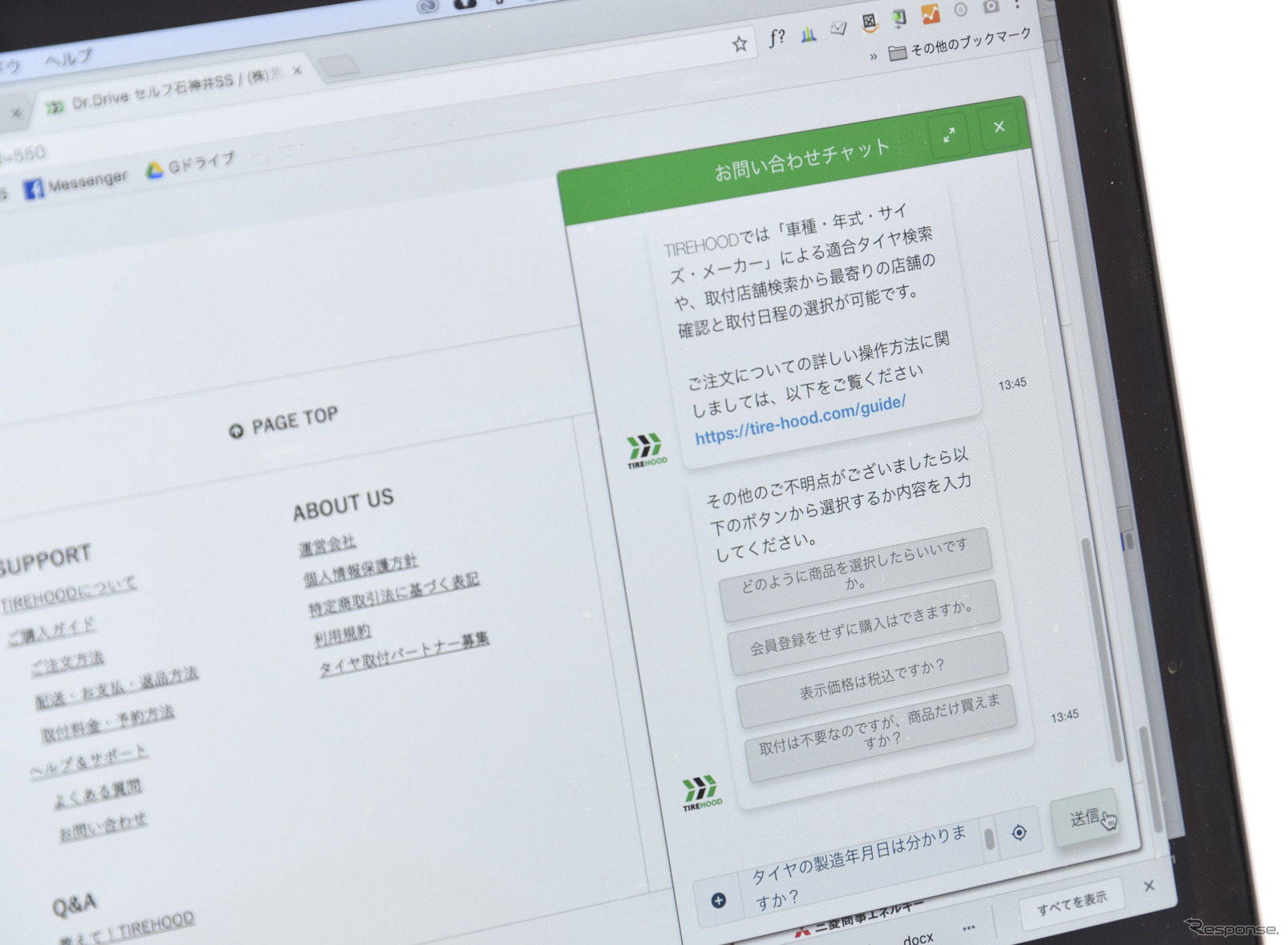Click the chat conversation scrollbar
Viewport: 1288px width, 945px height.
(x=1102, y=650)
